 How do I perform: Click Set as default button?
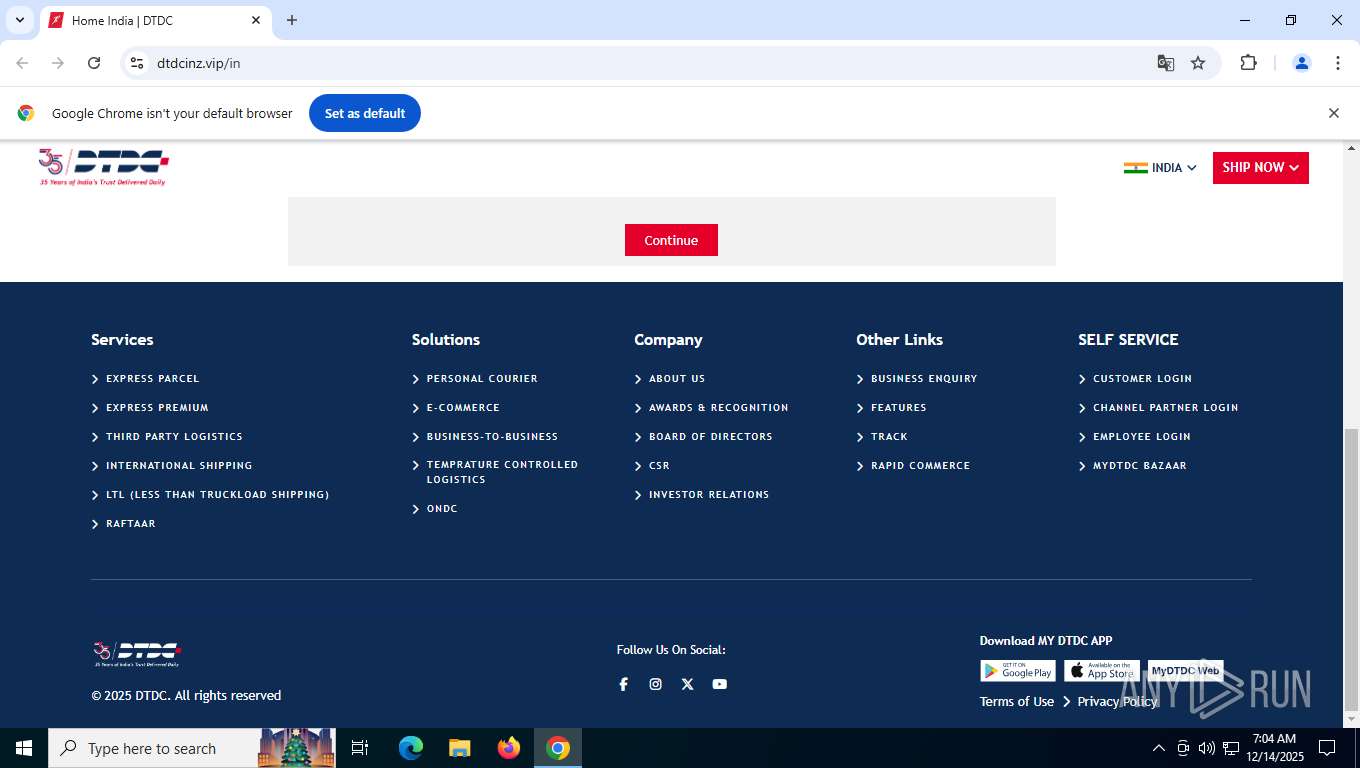(365, 113)
